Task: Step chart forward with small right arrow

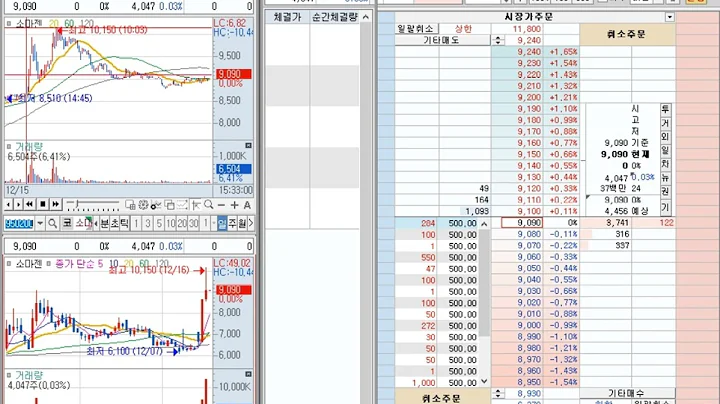Action: tap(18, 204)
